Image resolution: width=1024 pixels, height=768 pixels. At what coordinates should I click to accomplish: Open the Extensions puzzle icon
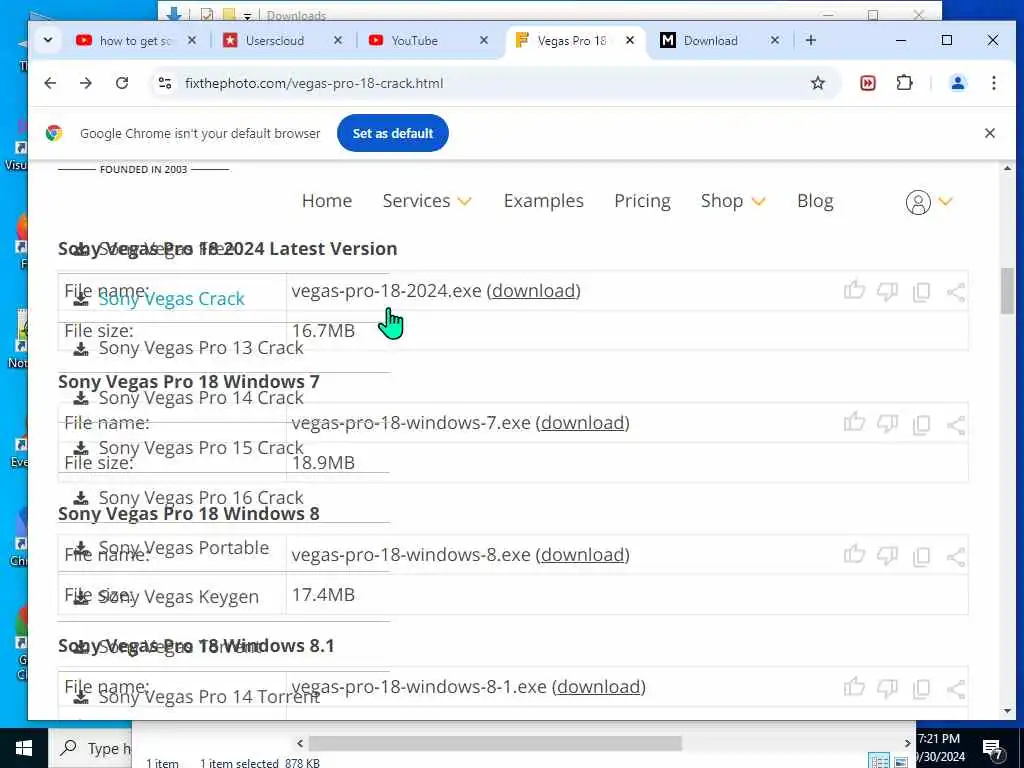(x=904, y=83)
